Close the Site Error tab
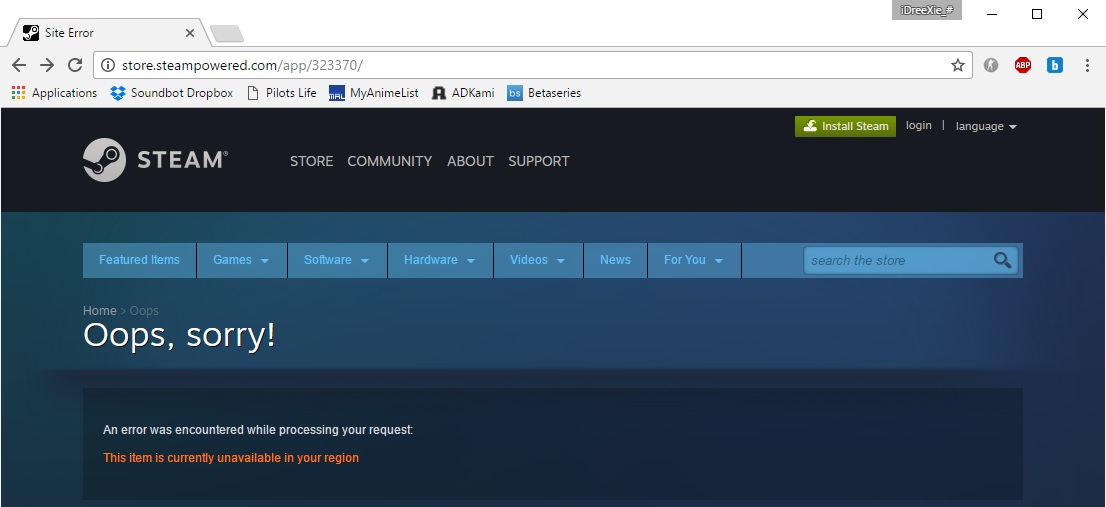Viewport: 1106px width, 507px height. 190,33
